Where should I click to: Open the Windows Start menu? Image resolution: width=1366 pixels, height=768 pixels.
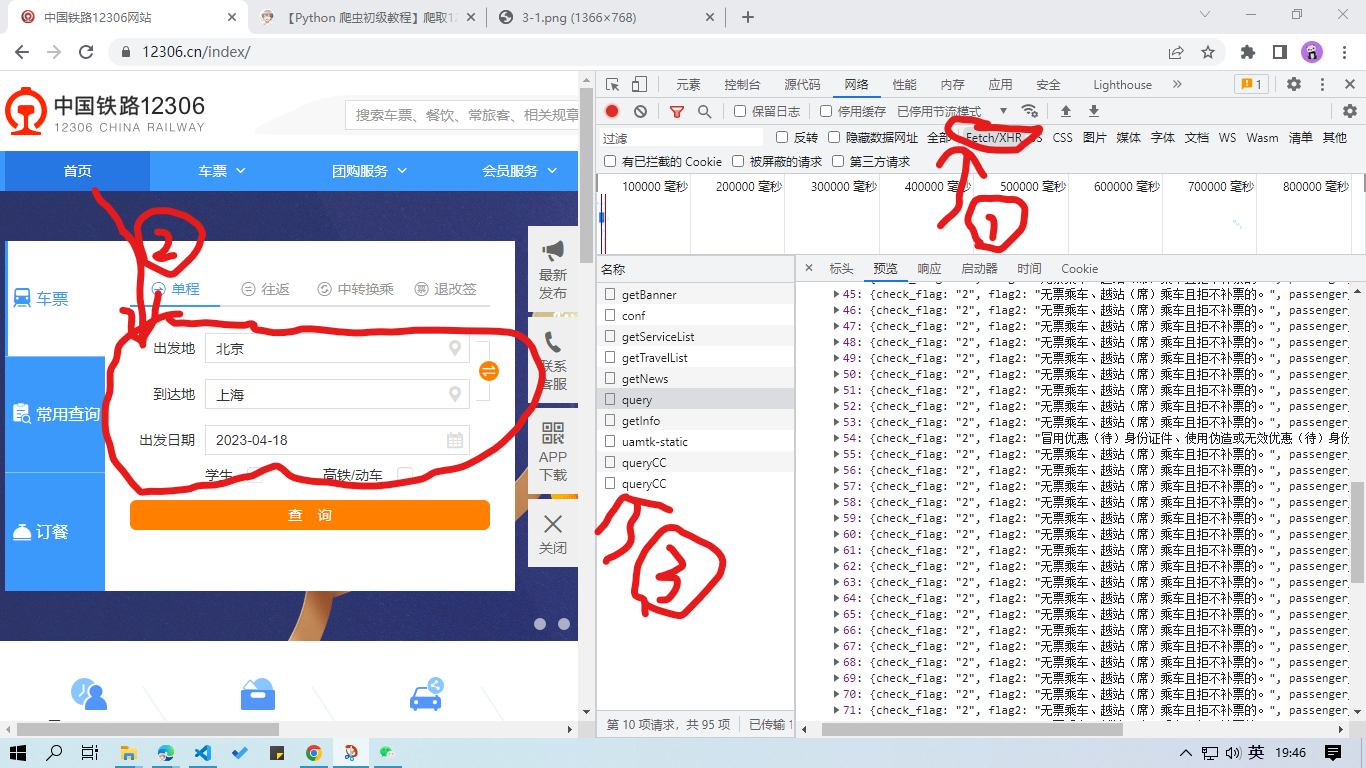pos(18,752)
